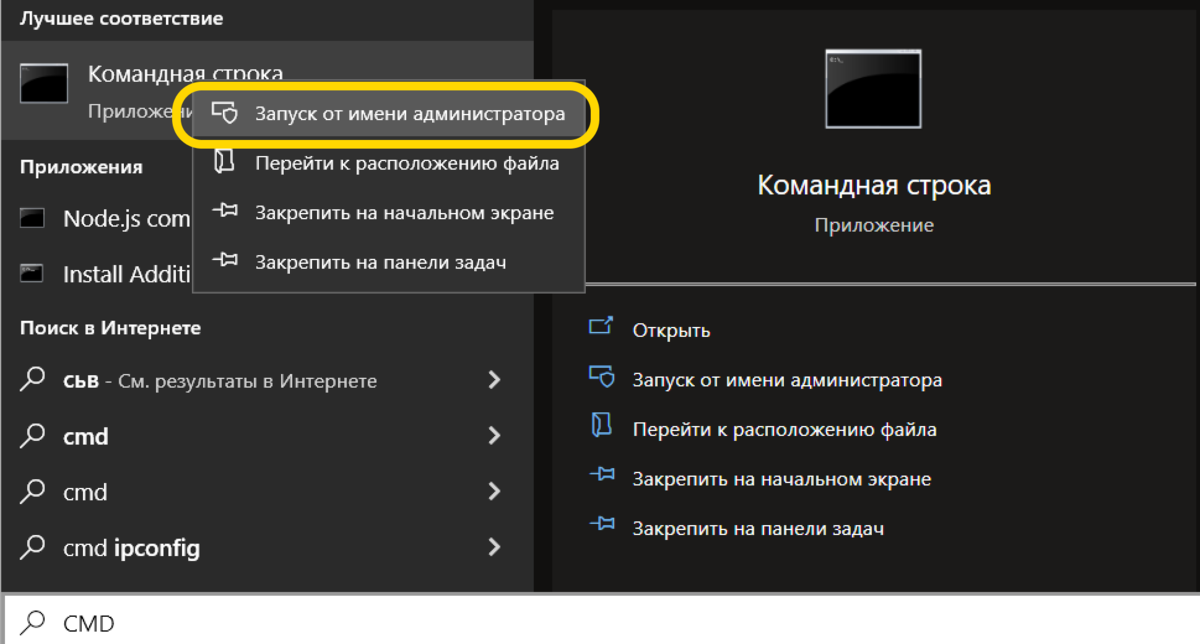This screenshot has height=644, width=1200.
Task: Choose 'Закрепить на панели задач' in context menu
Action: coord(388,262)
